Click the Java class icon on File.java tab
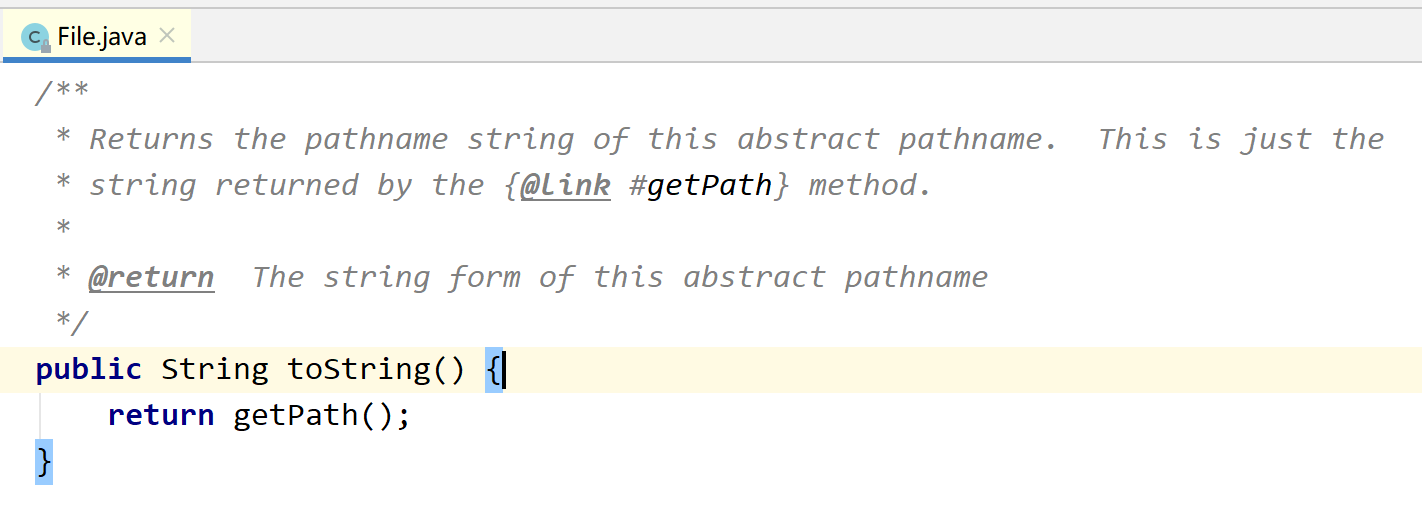The image size is (1422, 513). (36, 38)
